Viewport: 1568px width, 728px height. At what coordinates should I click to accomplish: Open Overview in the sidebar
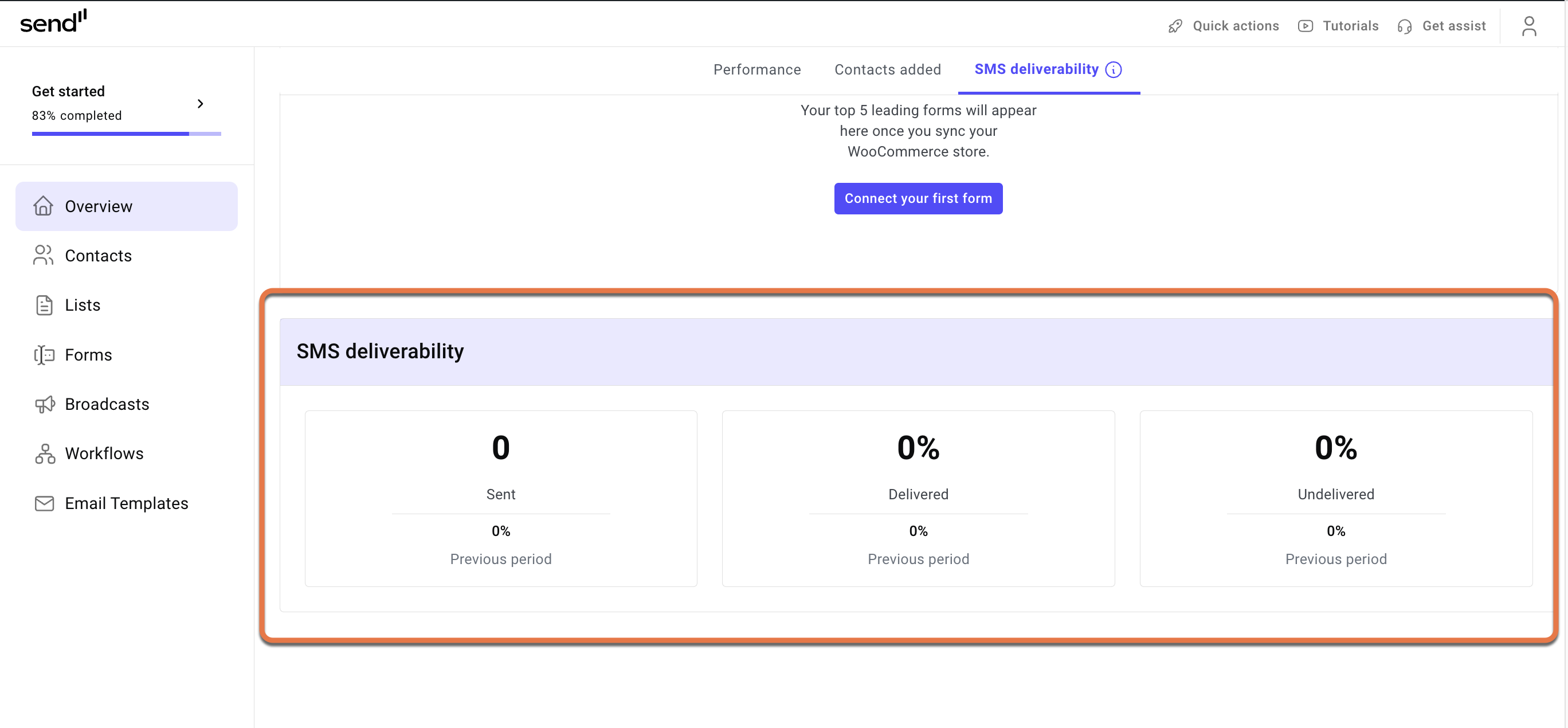(126, 206)
